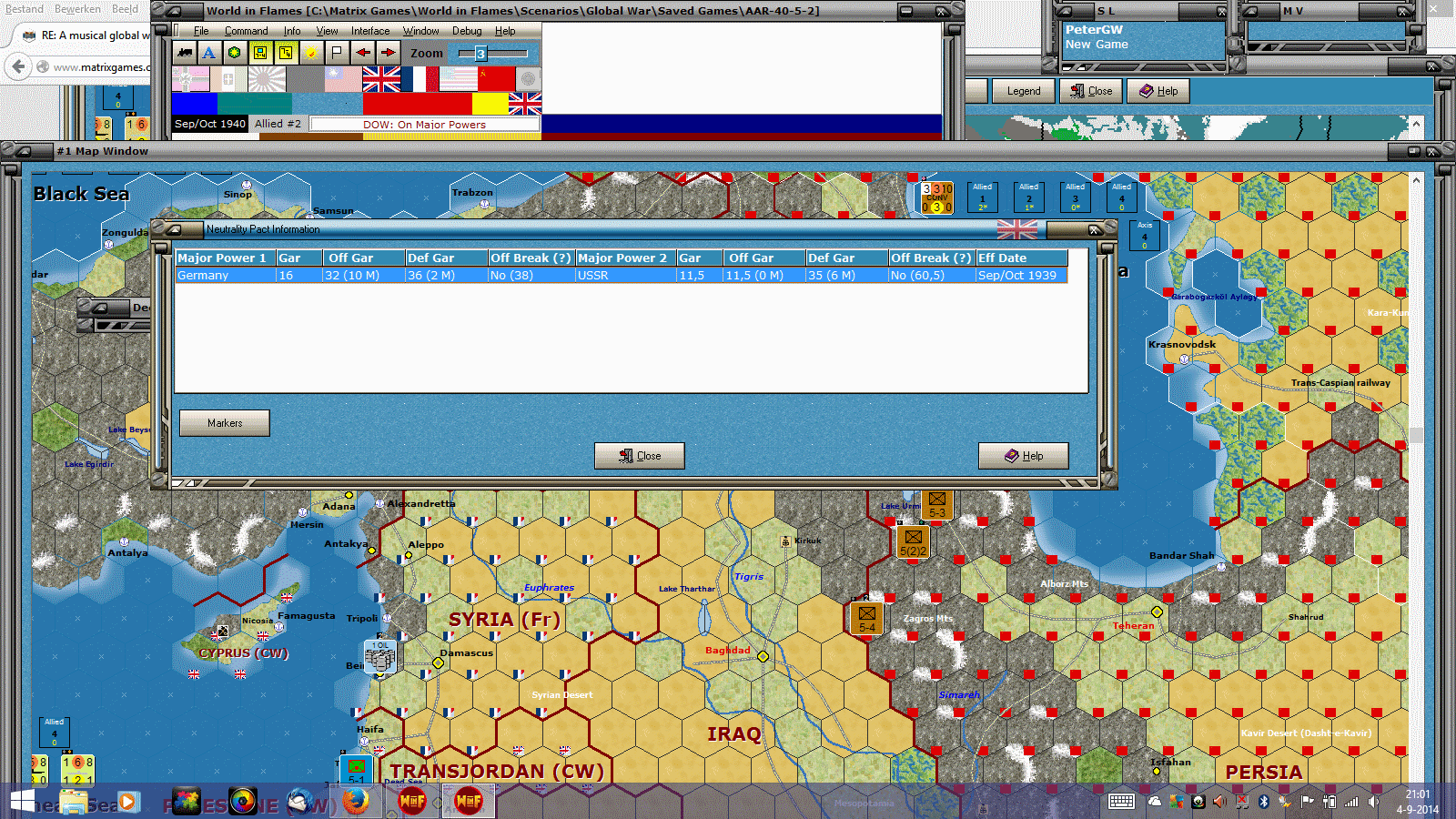Open the Command menu

click(x=247, y=31)
